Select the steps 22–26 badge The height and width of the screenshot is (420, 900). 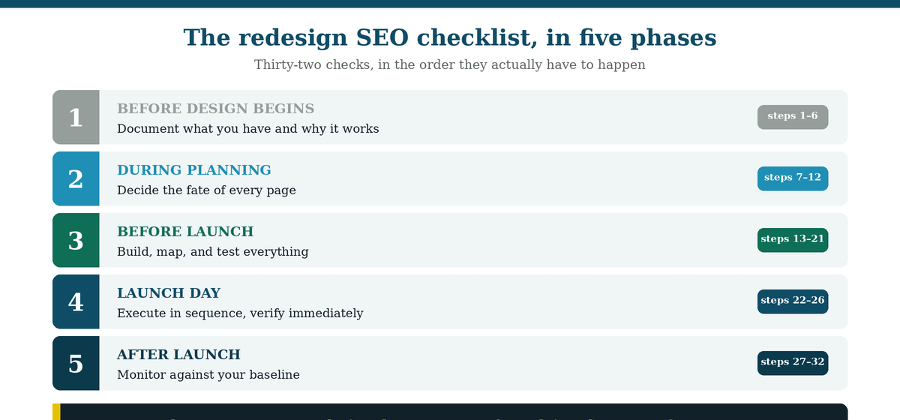click(792, 301)
